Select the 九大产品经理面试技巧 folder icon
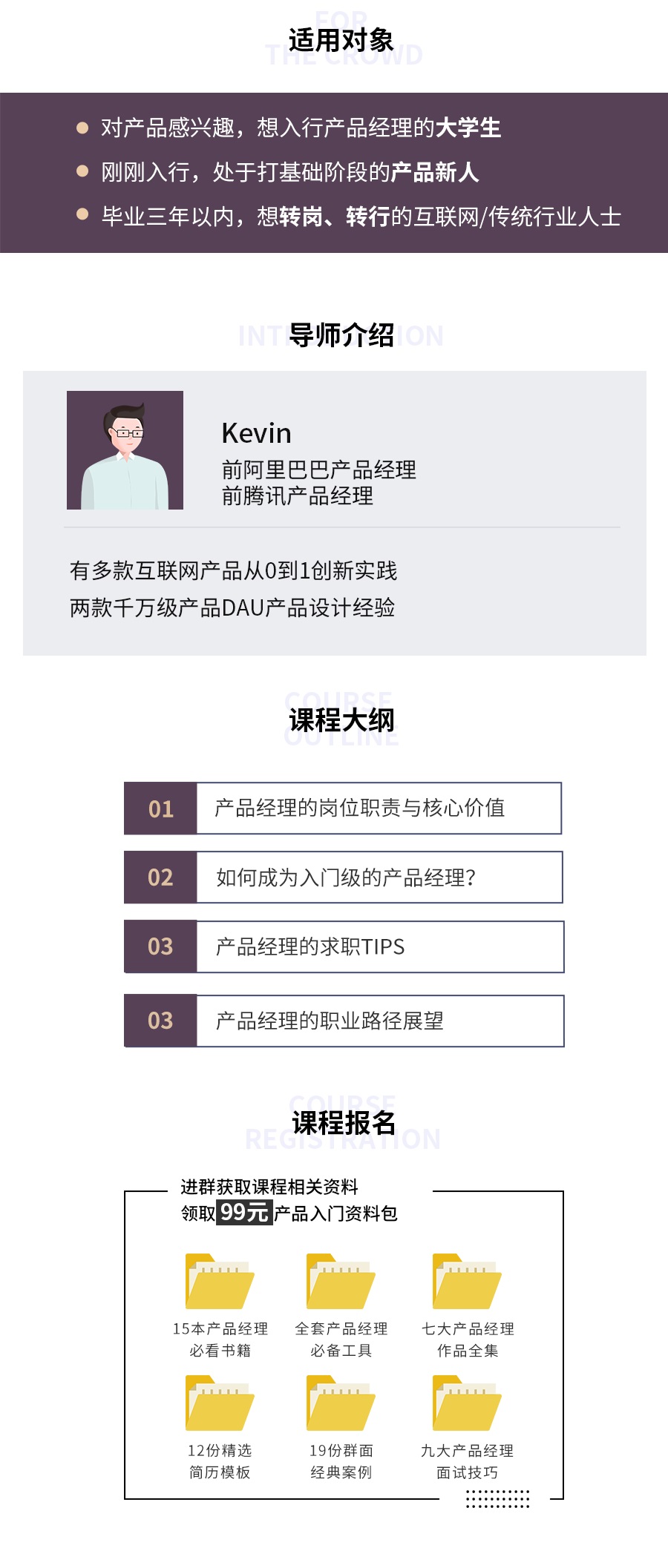The height and width of the screenshot is (1568, 668). 467,1403
